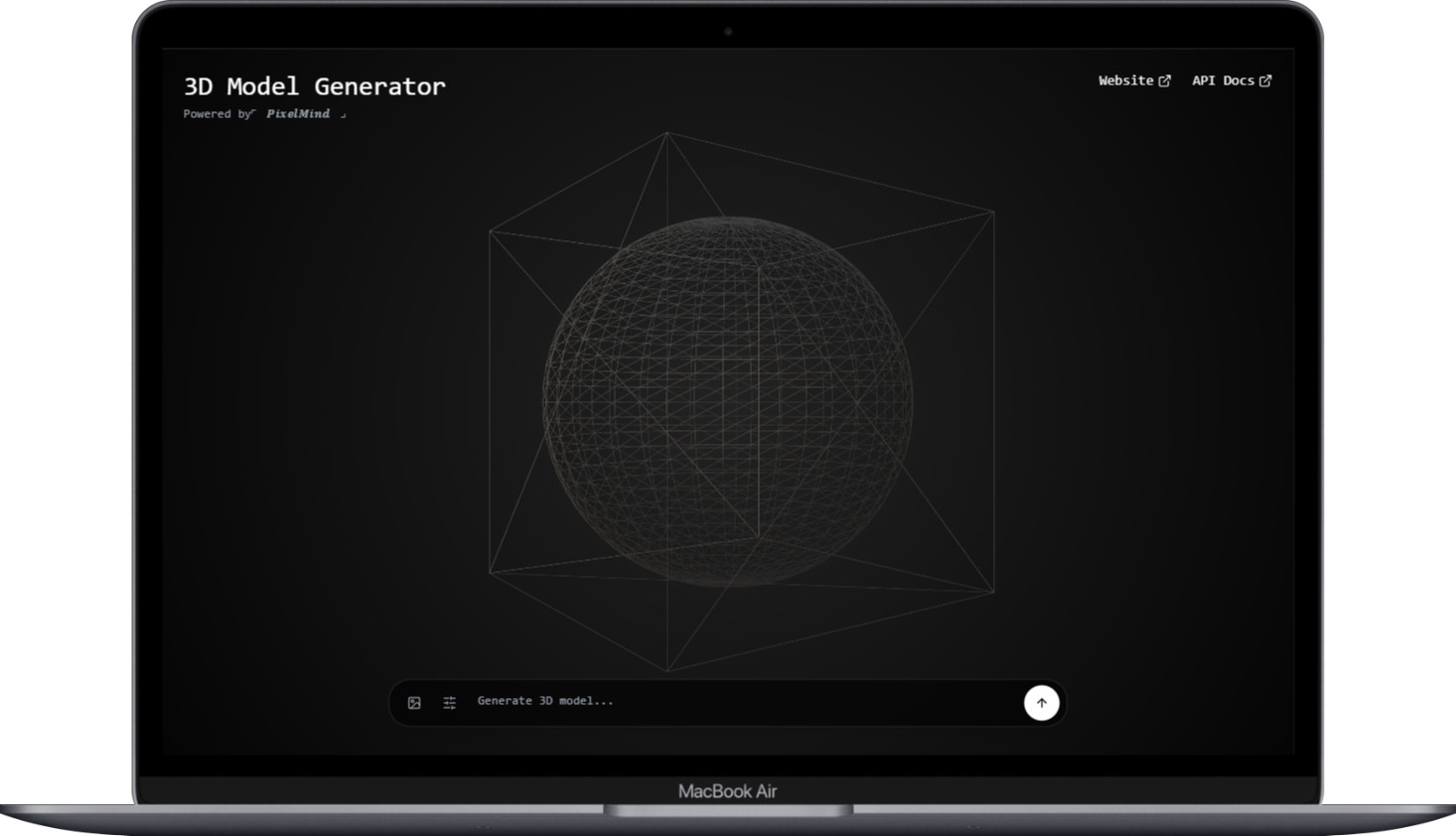Viewport: 1456px width, 836px height.
Task: Open generation settings with the sliders icon
Action: pyautogui.click(x=449, y=702)
